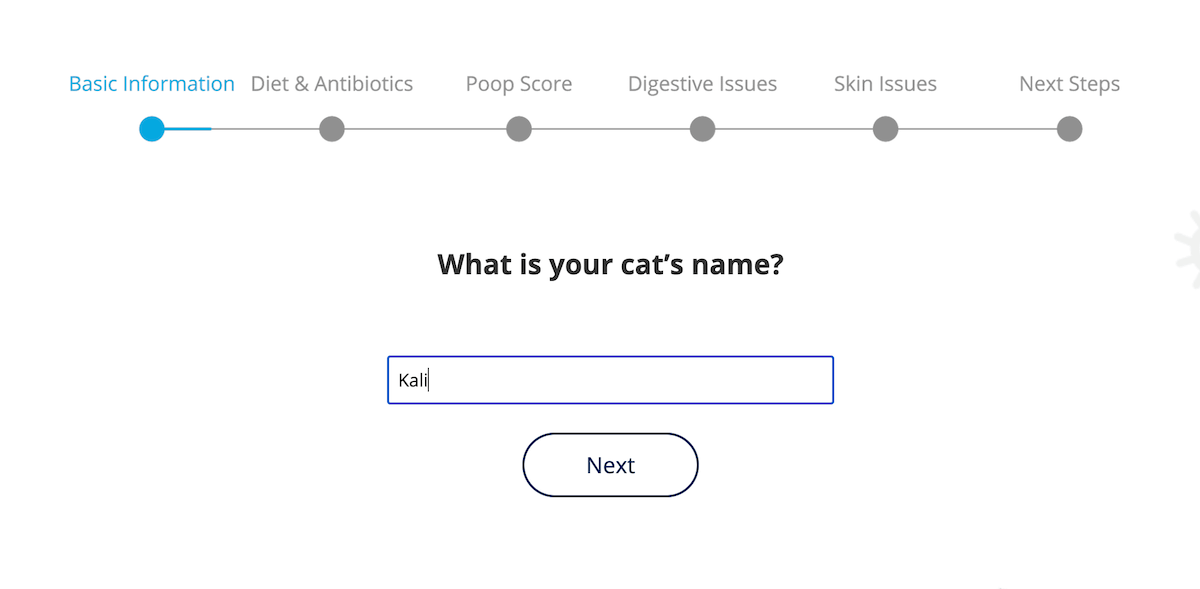Click the Digestive Issues step circle

tap(702, 129)
